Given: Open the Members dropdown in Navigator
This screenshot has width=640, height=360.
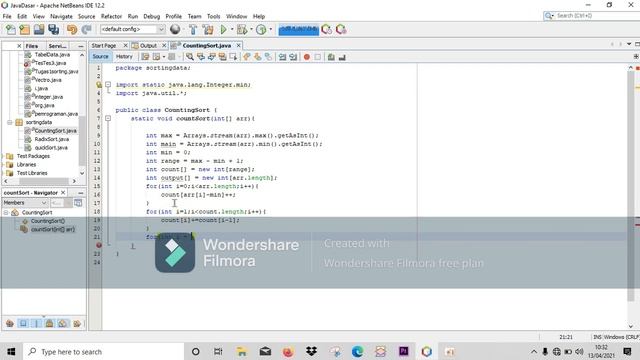Looking at the screenshot, I should tap(25, 203).
